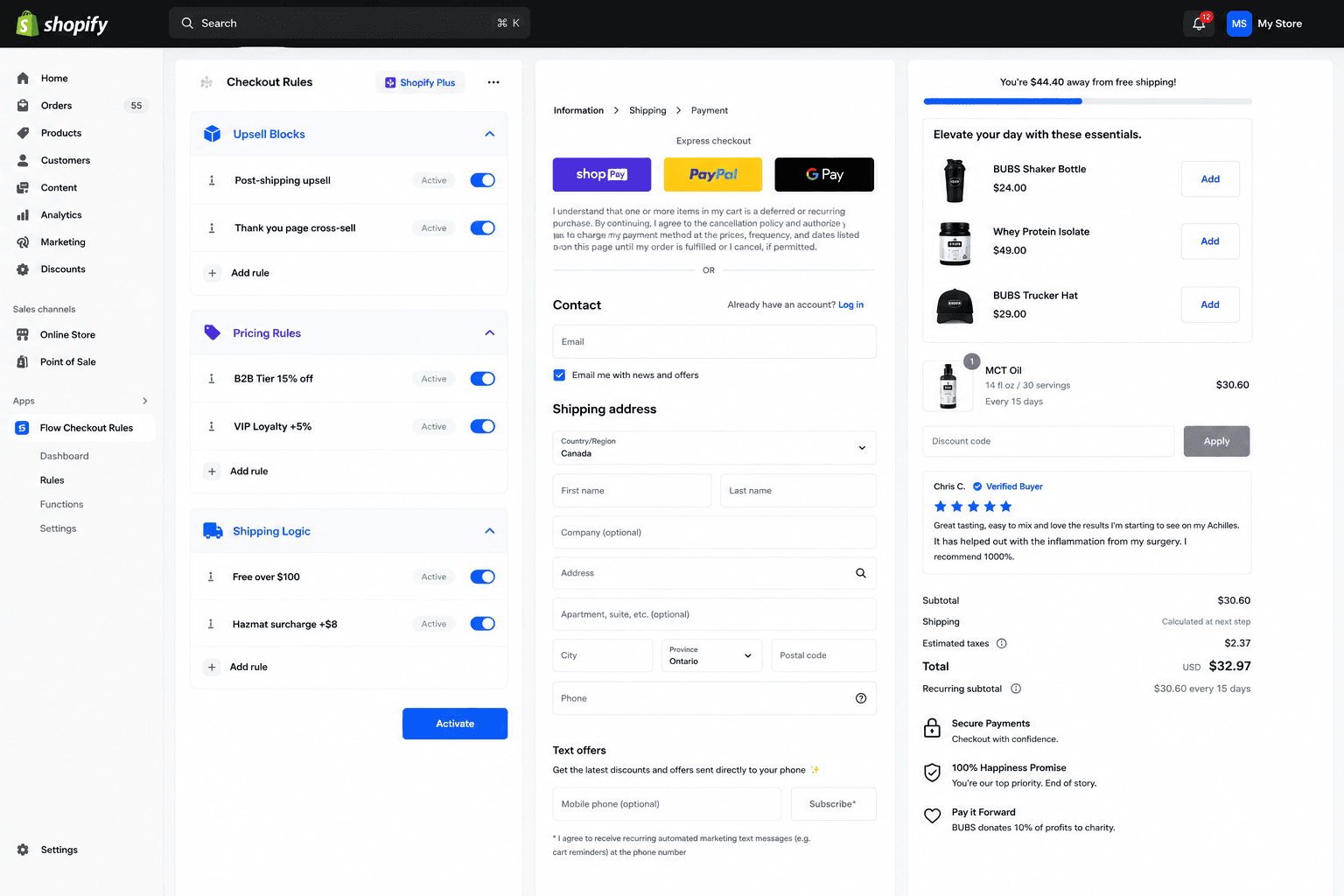Click the Estimated taxes info icon
This screenshot has height=896, width=1344.
[1002, 643]
